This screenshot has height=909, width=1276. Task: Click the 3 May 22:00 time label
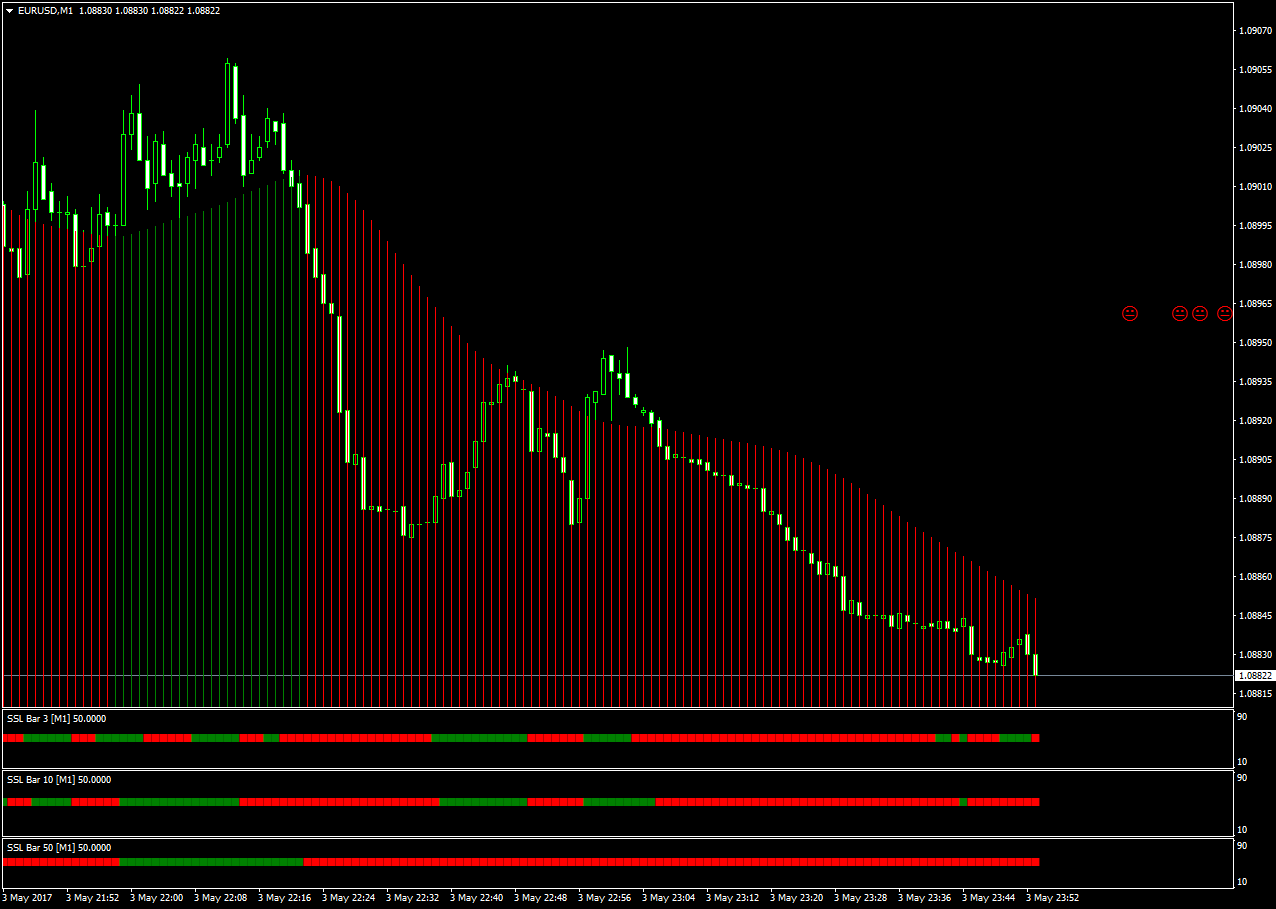click(157, 898)
